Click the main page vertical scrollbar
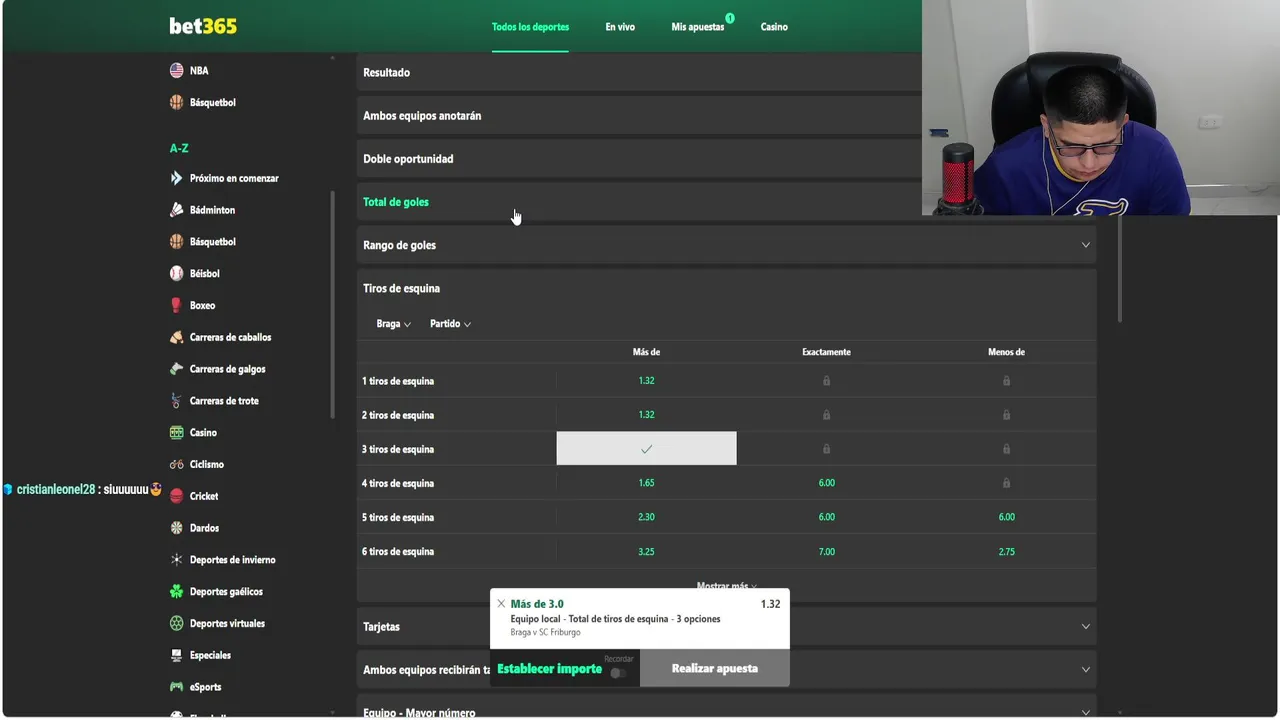This screenshot has height=720, width=1280. (x=1120, y=267)
